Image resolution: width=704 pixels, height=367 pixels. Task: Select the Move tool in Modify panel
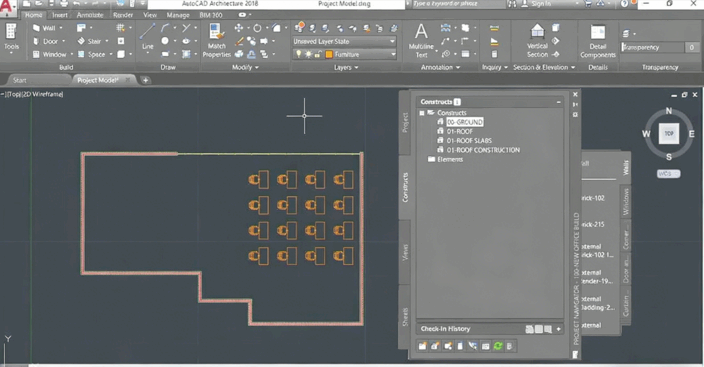238,28
